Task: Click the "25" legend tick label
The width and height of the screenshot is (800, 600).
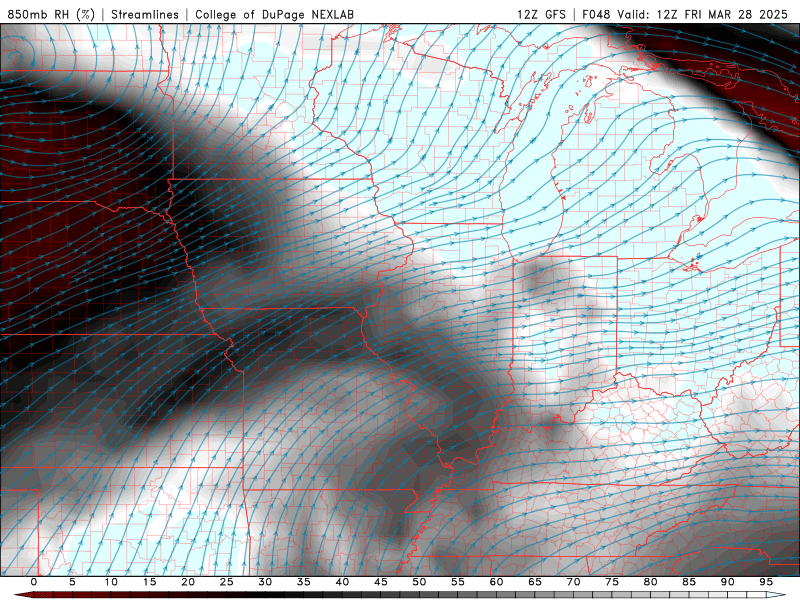Action: tap(227, 582)
